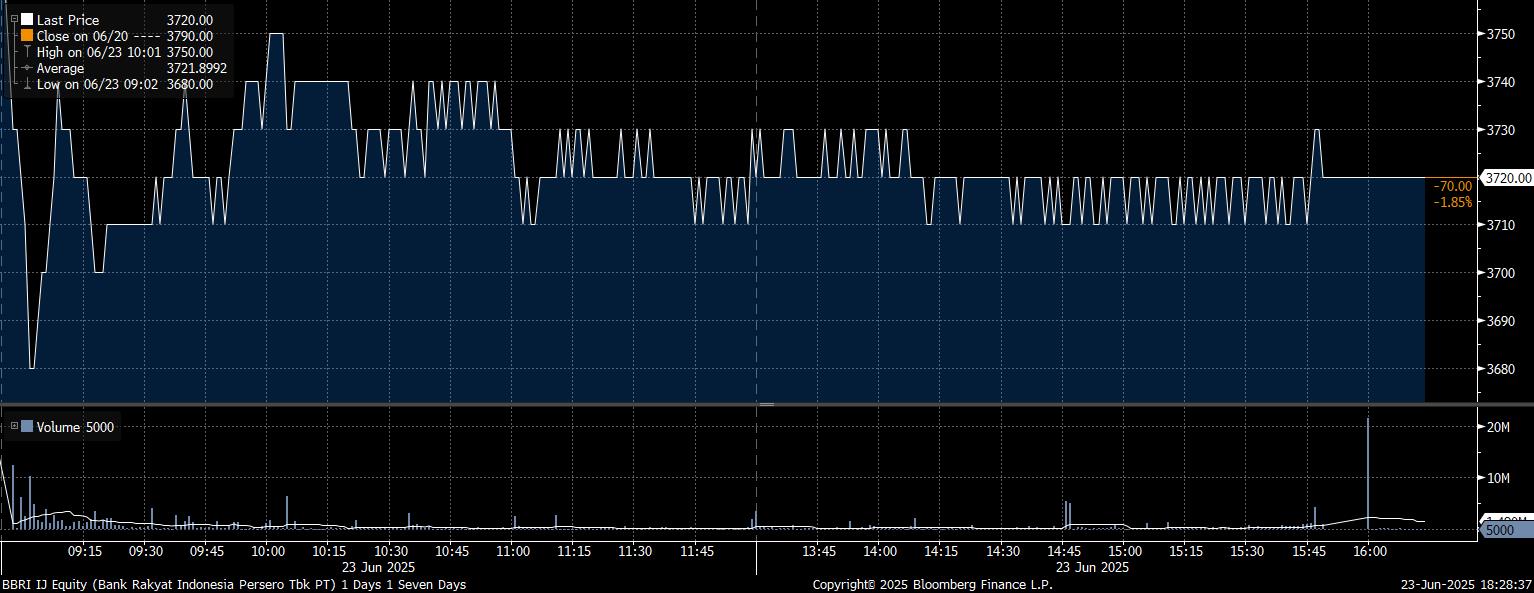Click the -1.85% change label
Screen dimensions: 1534x593
(1452, 202)
